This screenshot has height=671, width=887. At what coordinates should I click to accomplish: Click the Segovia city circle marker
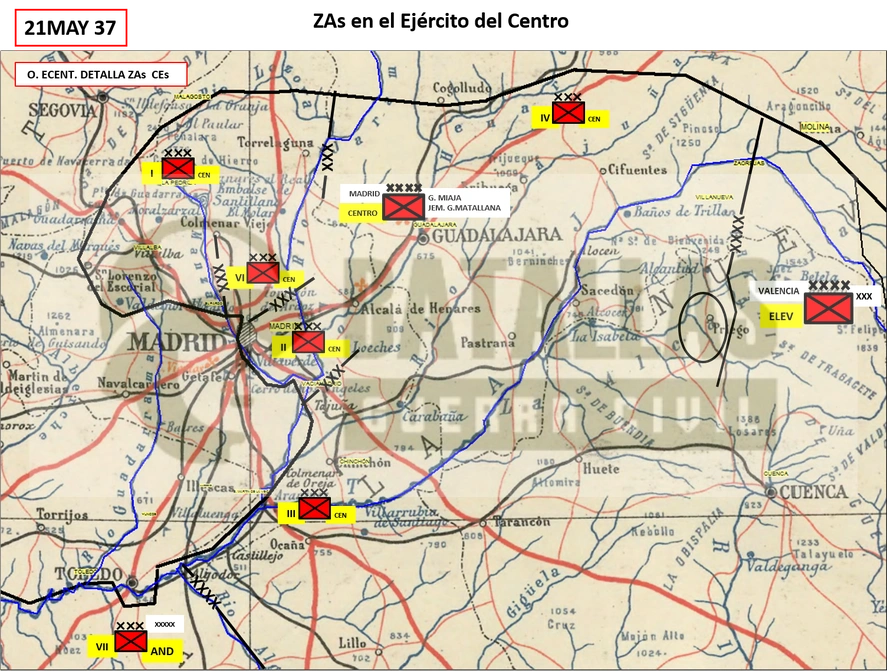103,98
